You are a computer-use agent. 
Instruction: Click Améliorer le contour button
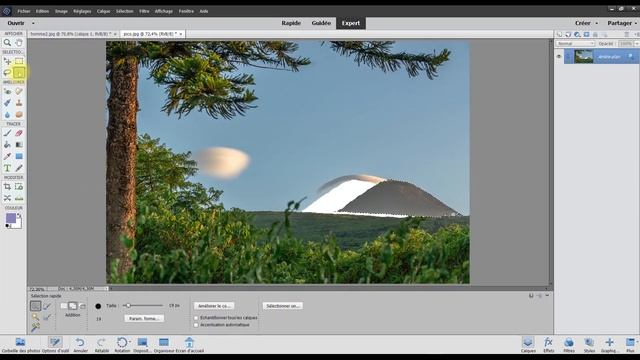pos(214,306)
